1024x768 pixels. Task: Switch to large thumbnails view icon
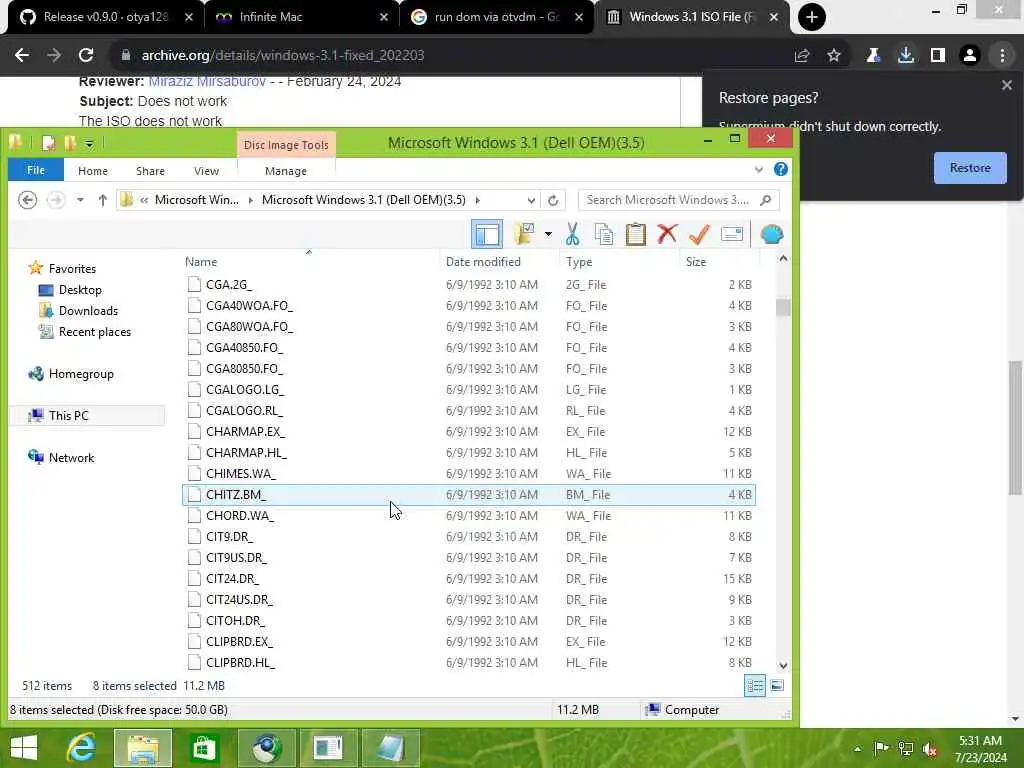[x=777, y=686]
